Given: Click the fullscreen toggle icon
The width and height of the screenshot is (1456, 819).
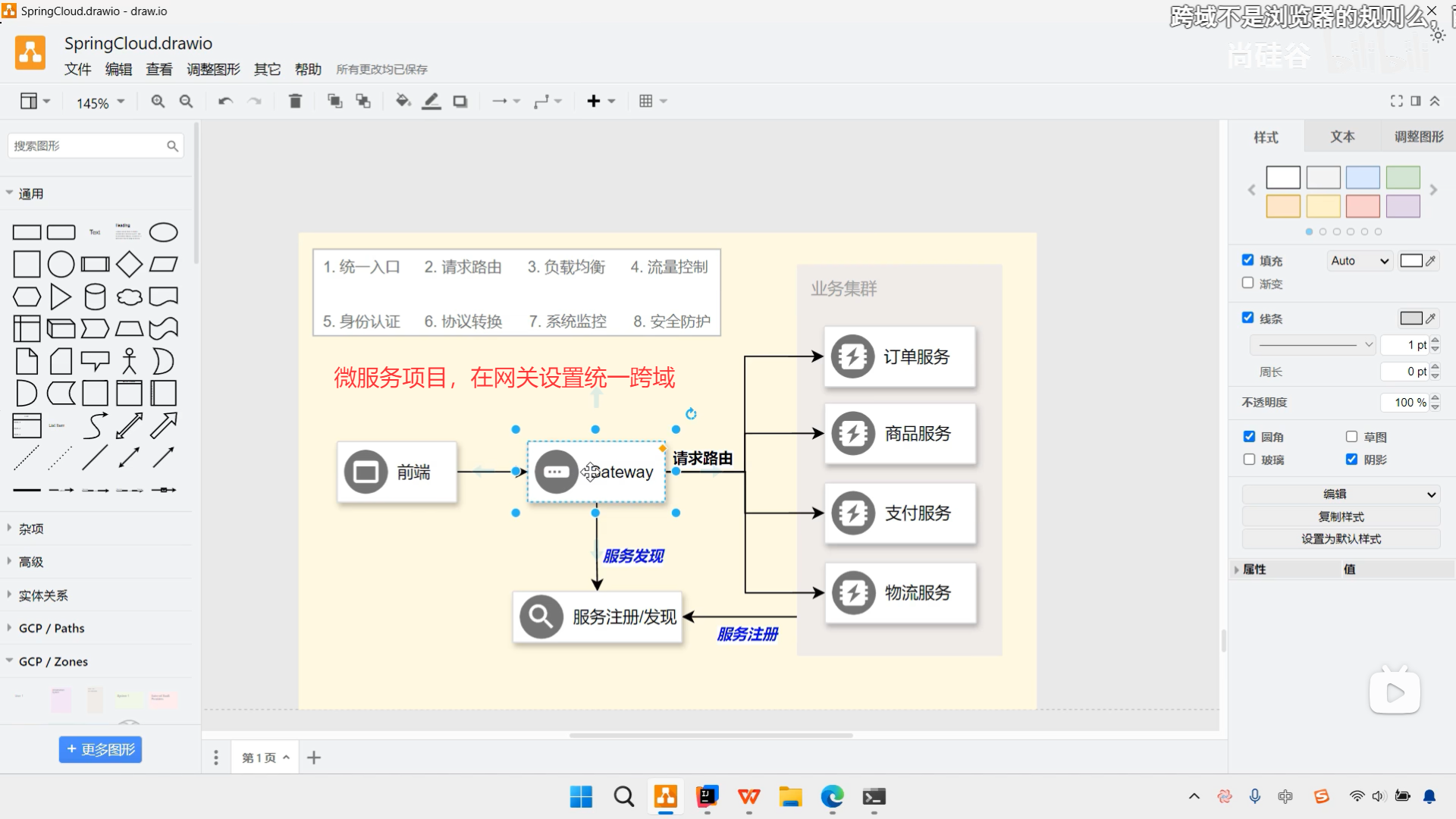Looking at the screenshot, I should point(1396,101).
